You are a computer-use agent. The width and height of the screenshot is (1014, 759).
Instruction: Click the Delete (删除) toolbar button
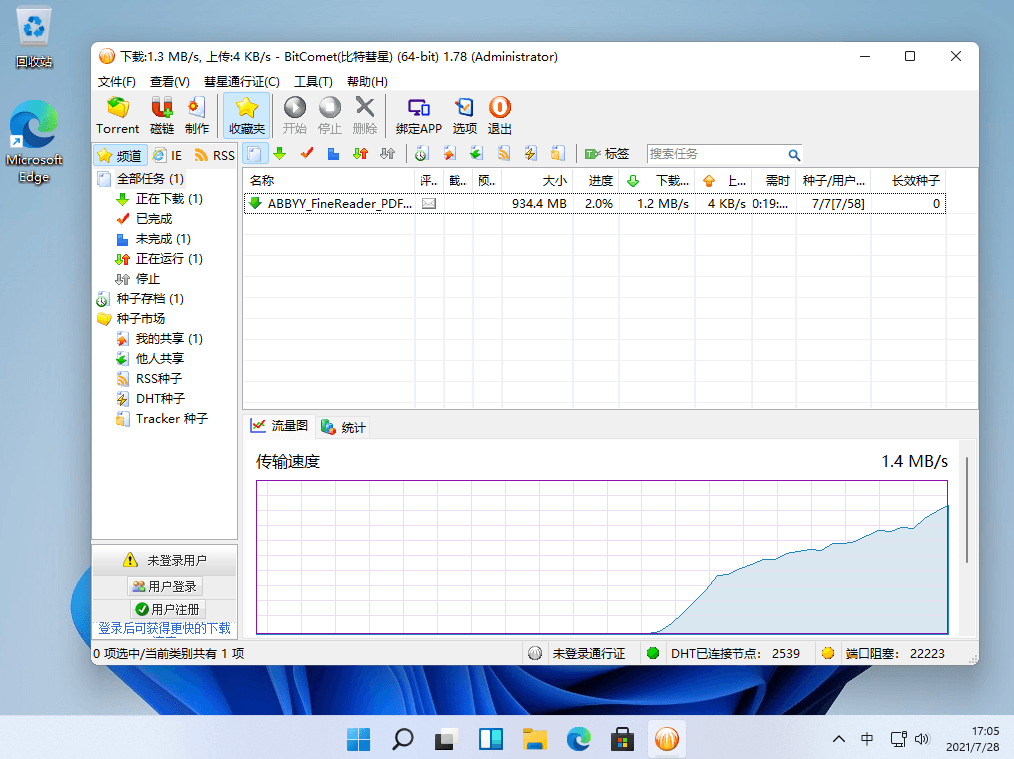[x=365, y=115]
